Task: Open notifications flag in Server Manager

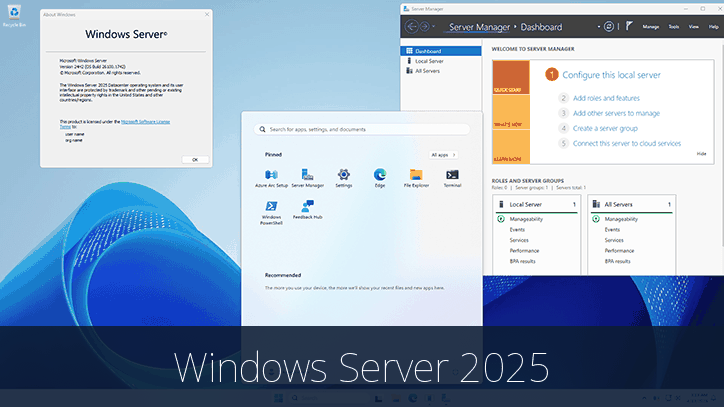Action: tap(629, 26)
